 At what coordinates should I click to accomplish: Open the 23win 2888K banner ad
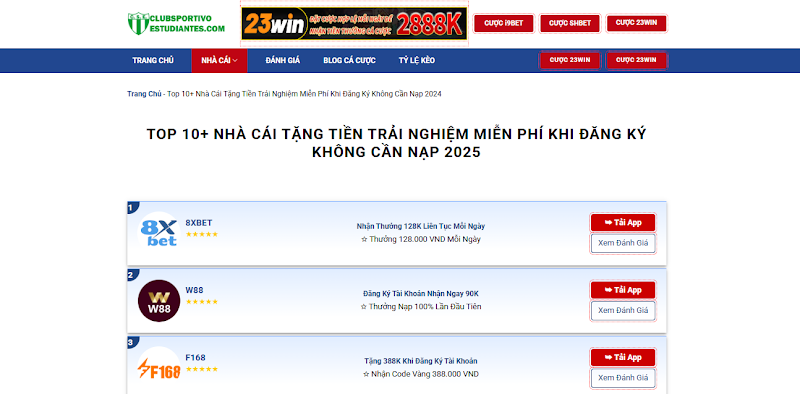tap(354, 23)
